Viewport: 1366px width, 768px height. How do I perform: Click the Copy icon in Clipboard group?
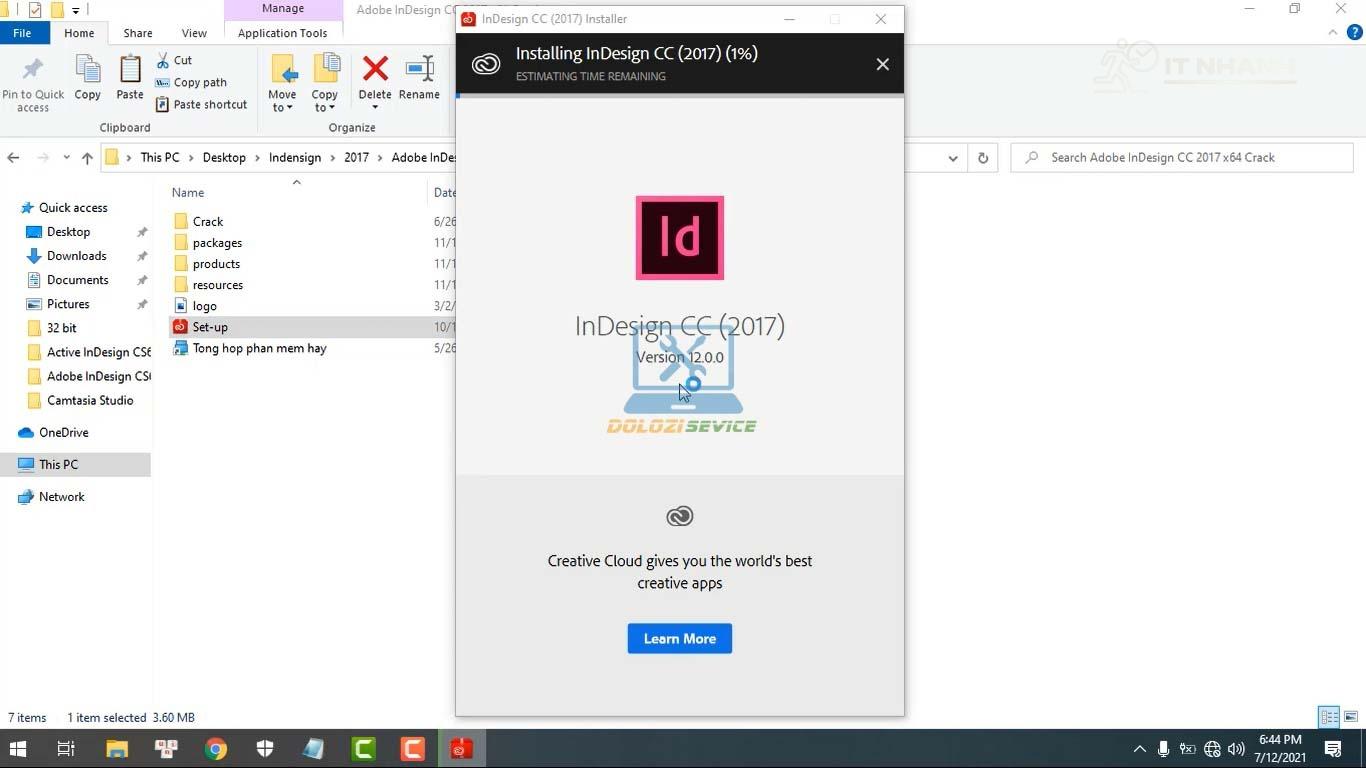coord(88,72)
